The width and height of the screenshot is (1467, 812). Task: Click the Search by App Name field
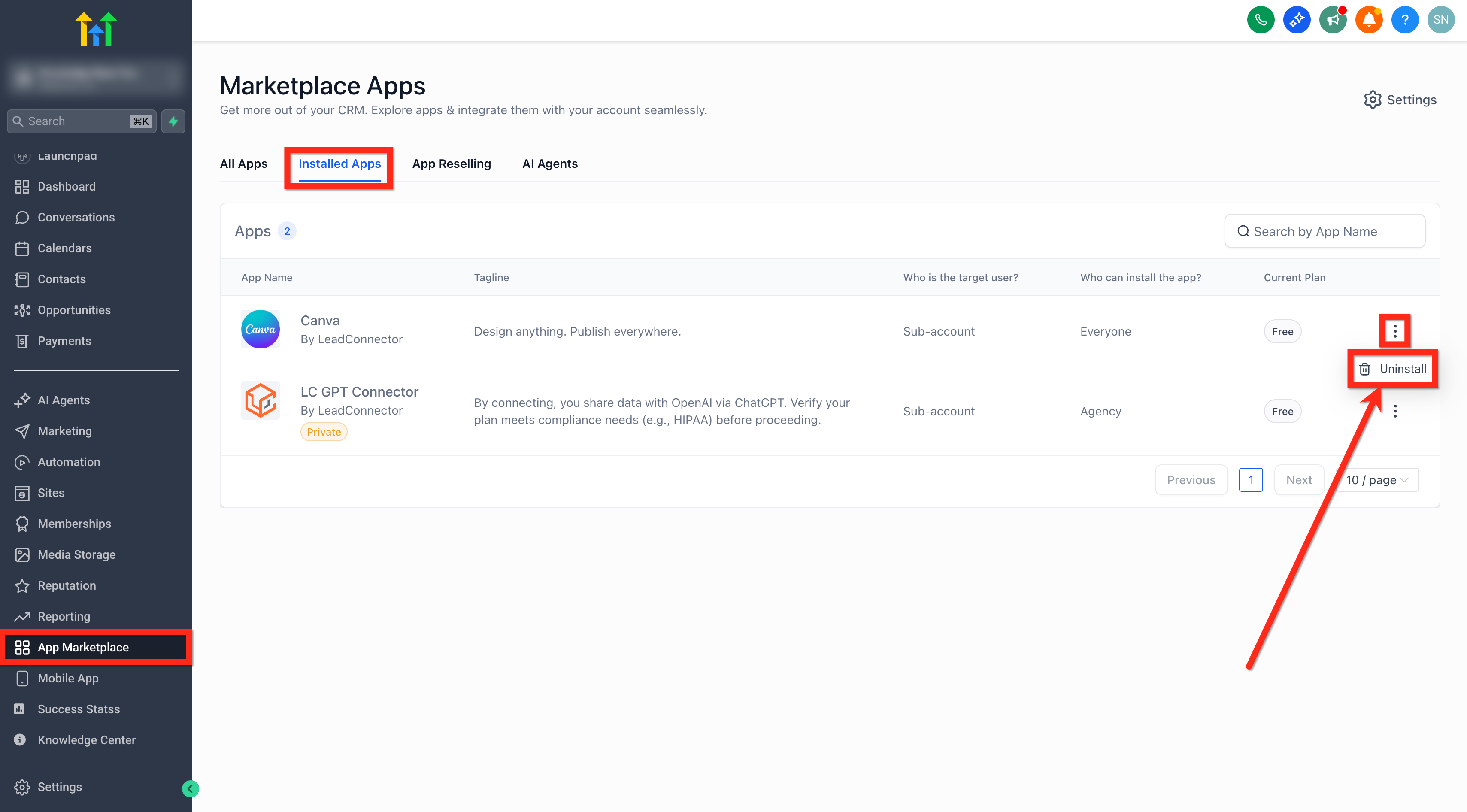coord(1325,231)
